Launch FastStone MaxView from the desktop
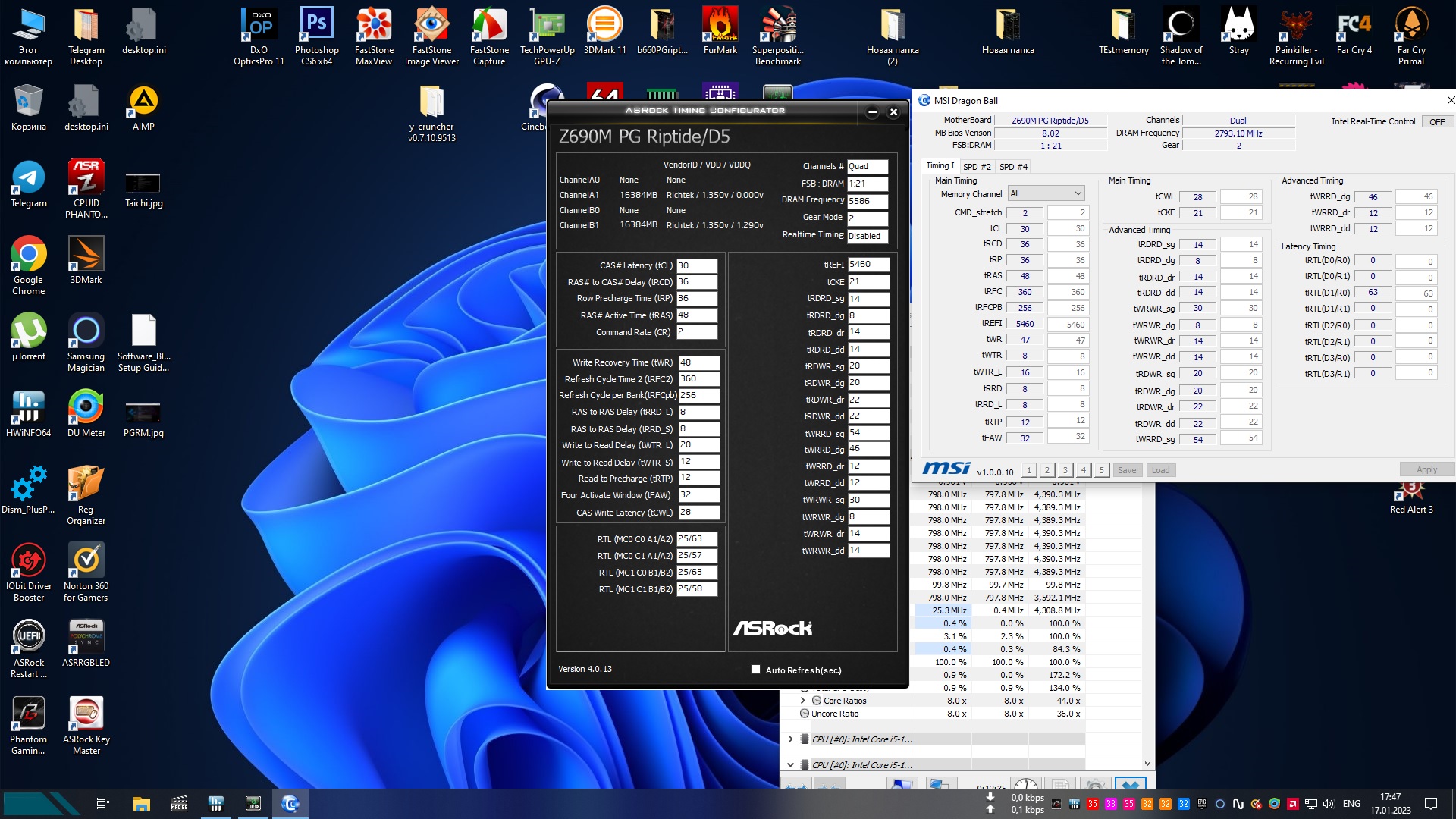The width and height of the screenshot is (1456, 819). (x=374, y=36)
